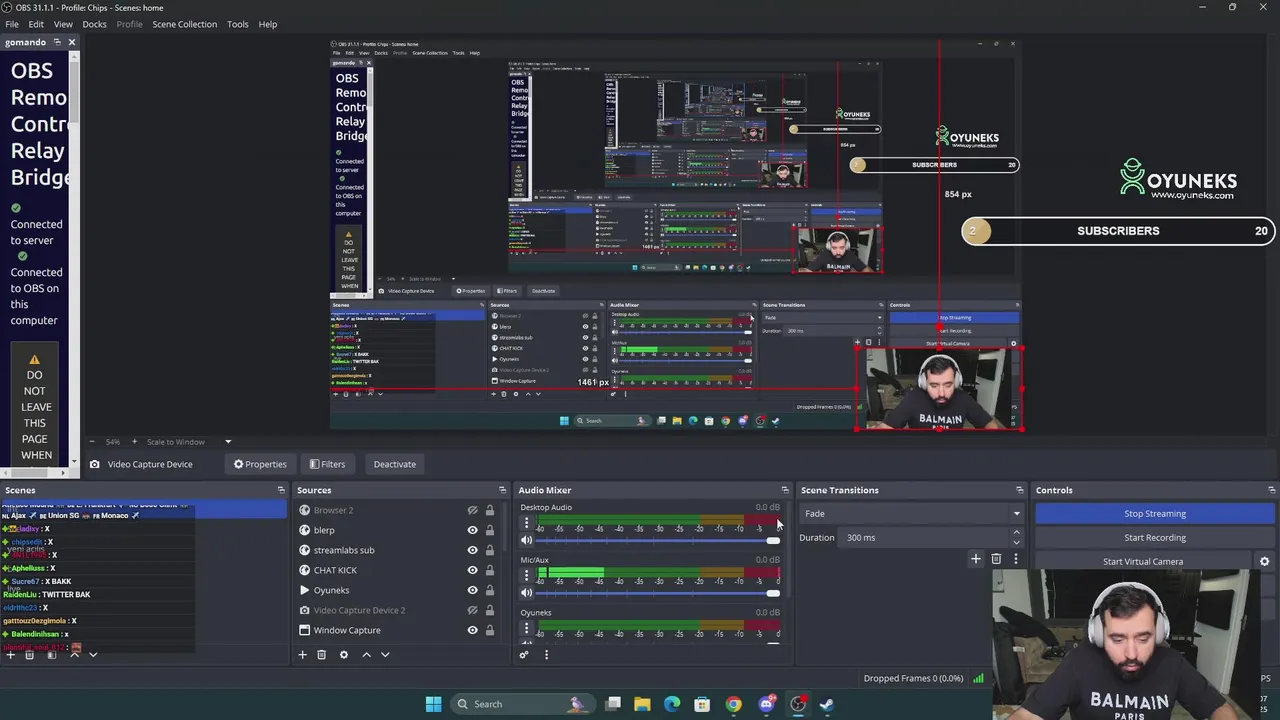Show Video Capture Device 2 source

tap(472, 610)
